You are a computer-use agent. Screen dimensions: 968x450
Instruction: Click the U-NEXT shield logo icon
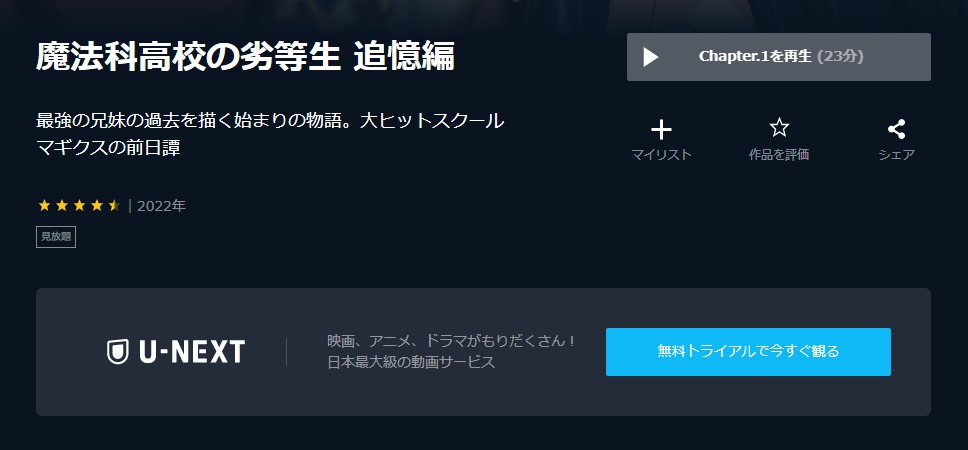point(117,352)
